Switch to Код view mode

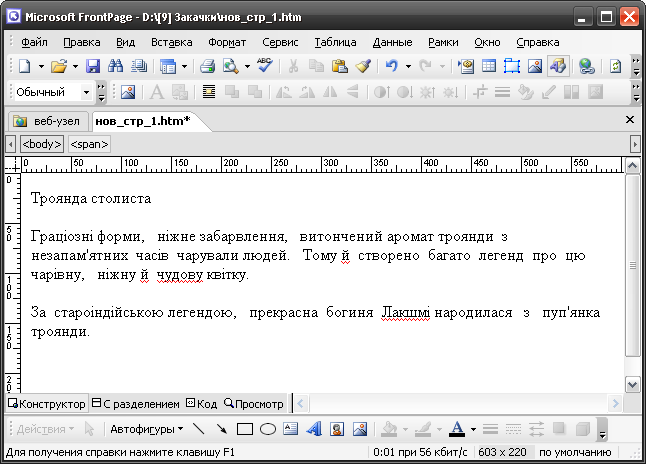coord(201,404)
